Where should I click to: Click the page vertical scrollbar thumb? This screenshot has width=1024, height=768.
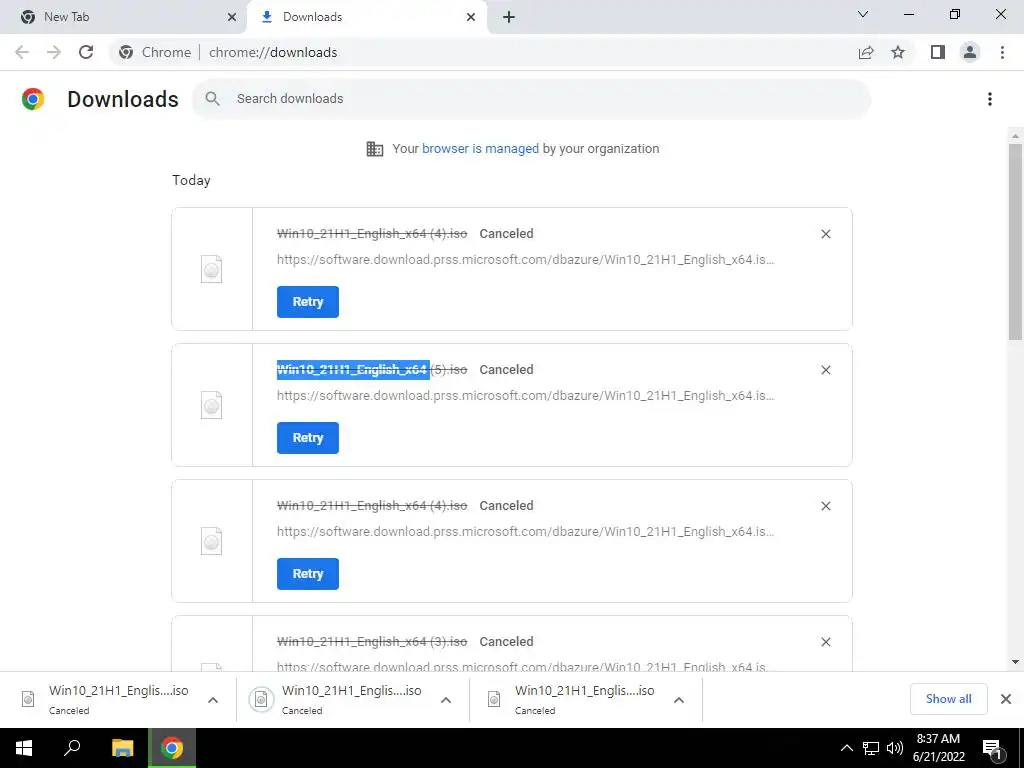click(x=1015, y=242)
